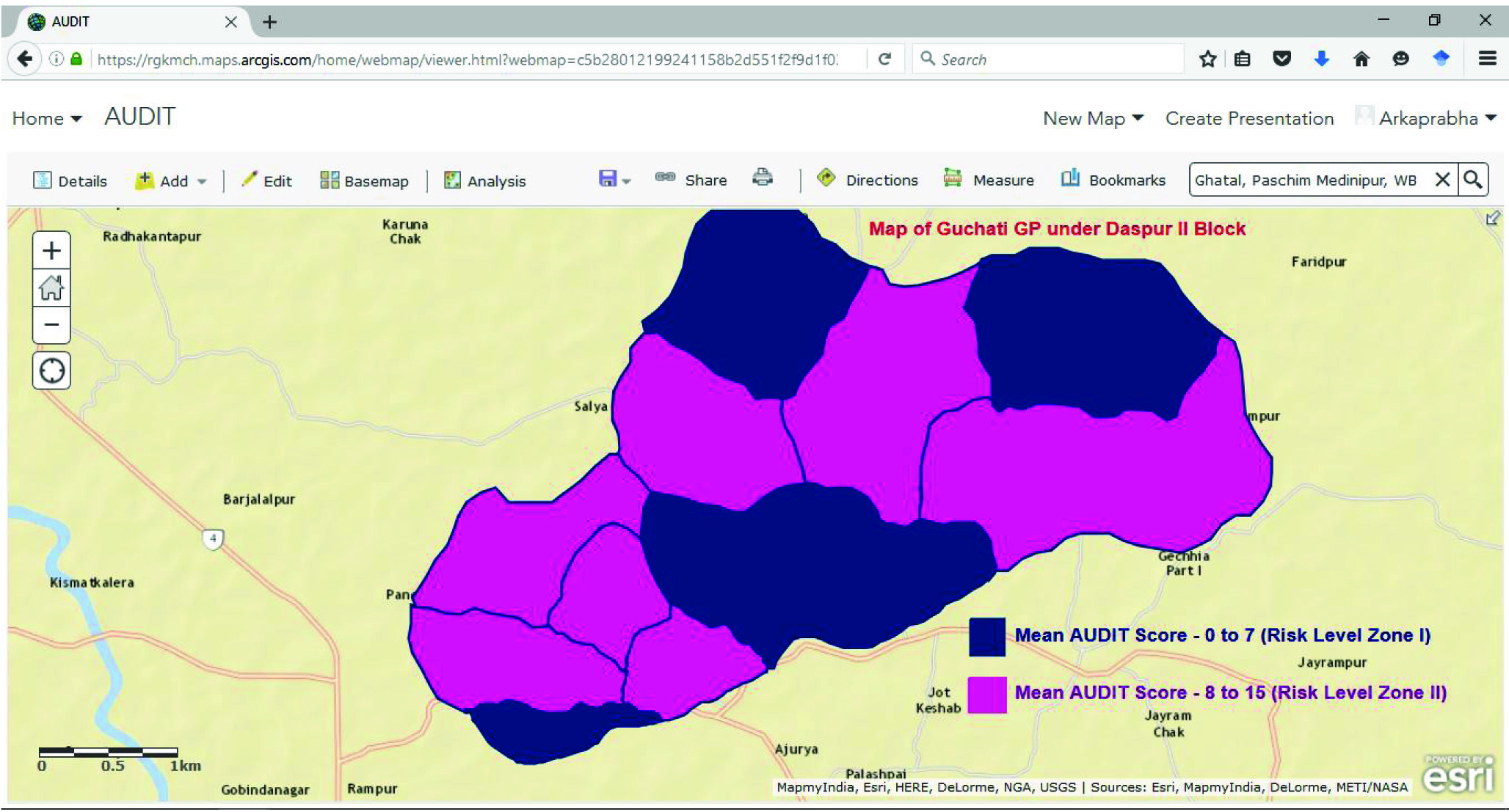Zoom out of the map

click(51, 324)
